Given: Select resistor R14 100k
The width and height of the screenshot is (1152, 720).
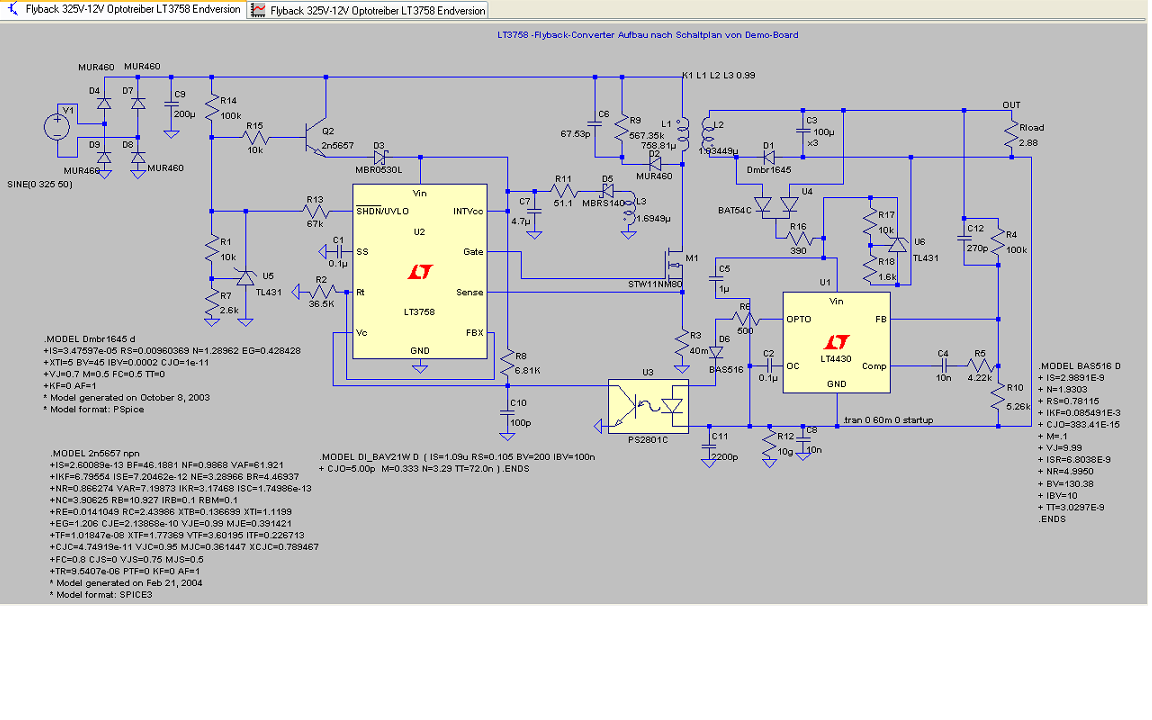Looking at the screenshot, I should coord(212,109).
